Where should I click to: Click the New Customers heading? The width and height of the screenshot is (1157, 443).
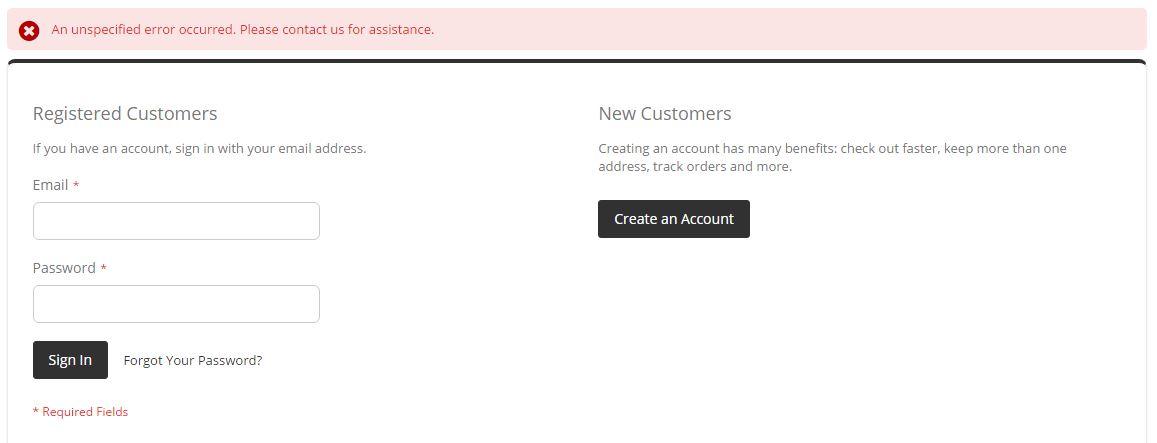point(665,114)
